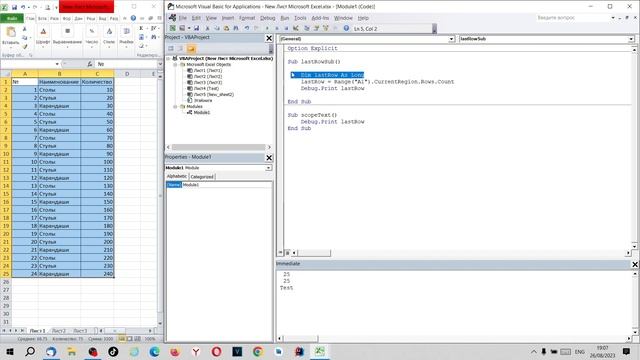Click Break pause icon in VBA toolbar
Image resolution: width=640 pixels, height=360 pixels.
[x=277, y=28]
